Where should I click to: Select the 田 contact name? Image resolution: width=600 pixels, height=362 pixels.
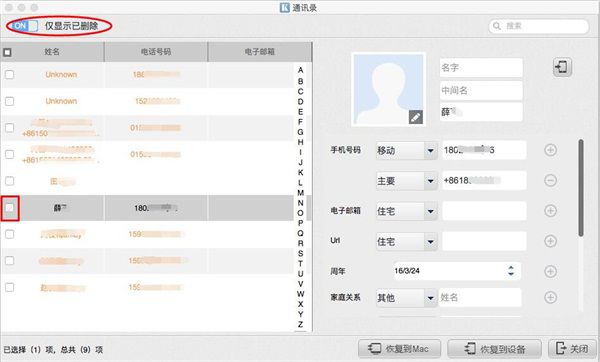63,181
